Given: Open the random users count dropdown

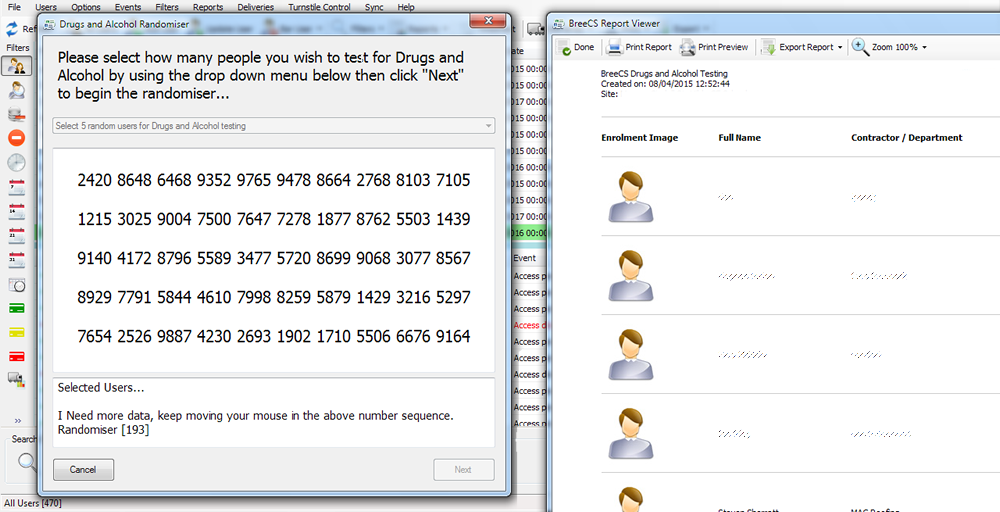Looking at the screenshot, I should coord(273,126).
